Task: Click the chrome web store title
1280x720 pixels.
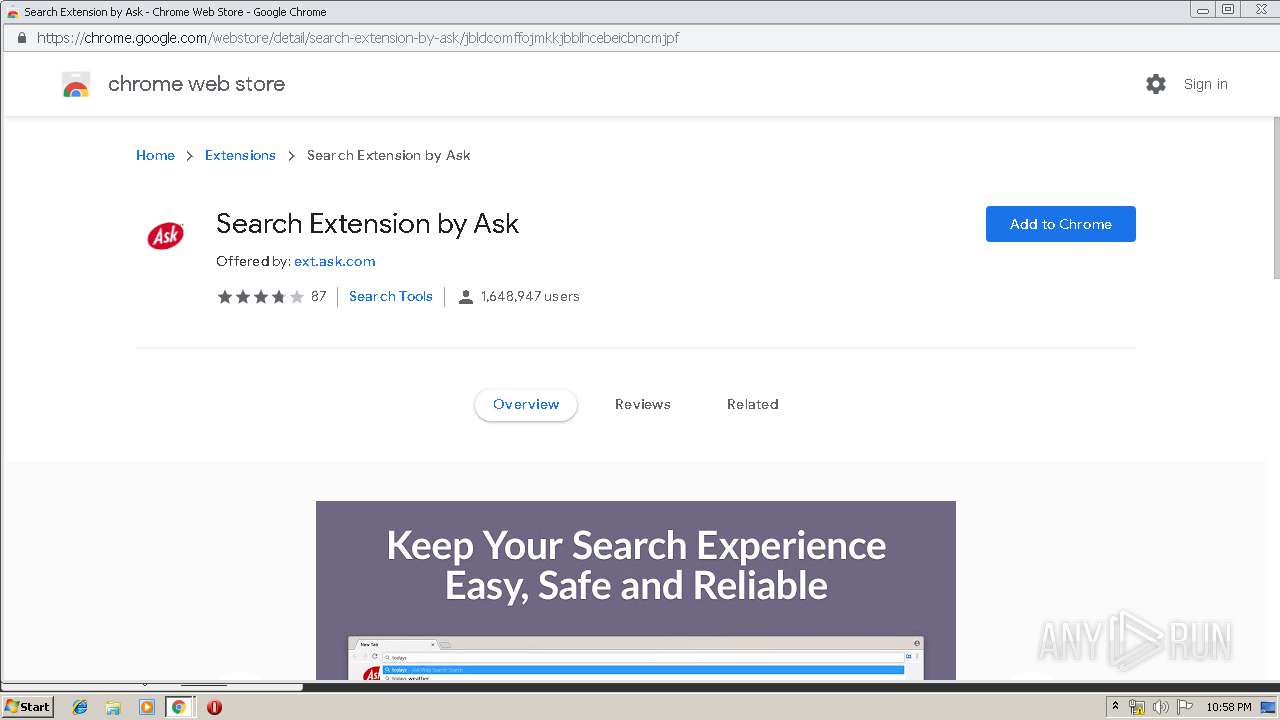Action: 196,84
